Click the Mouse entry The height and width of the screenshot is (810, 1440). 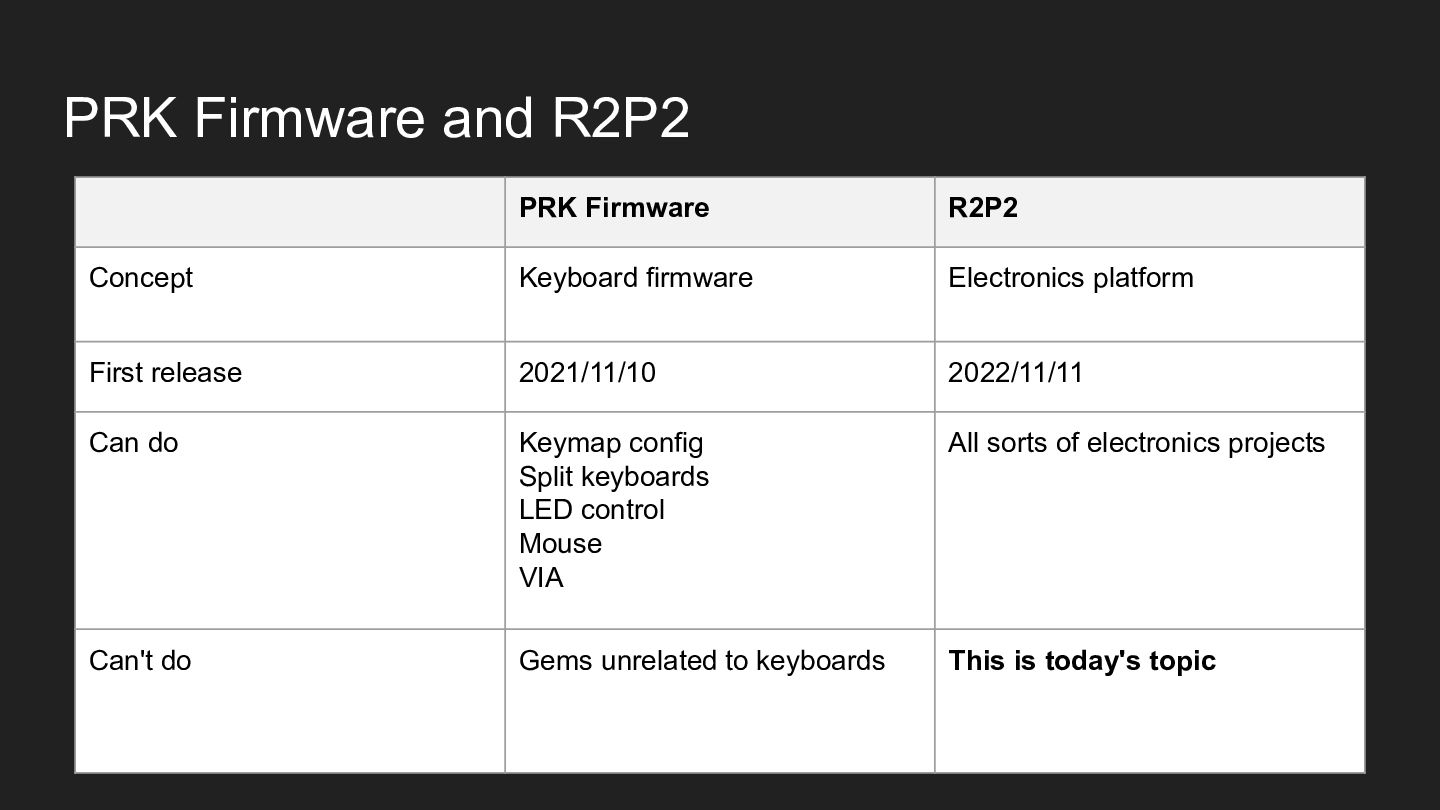(x=560, y=544)
